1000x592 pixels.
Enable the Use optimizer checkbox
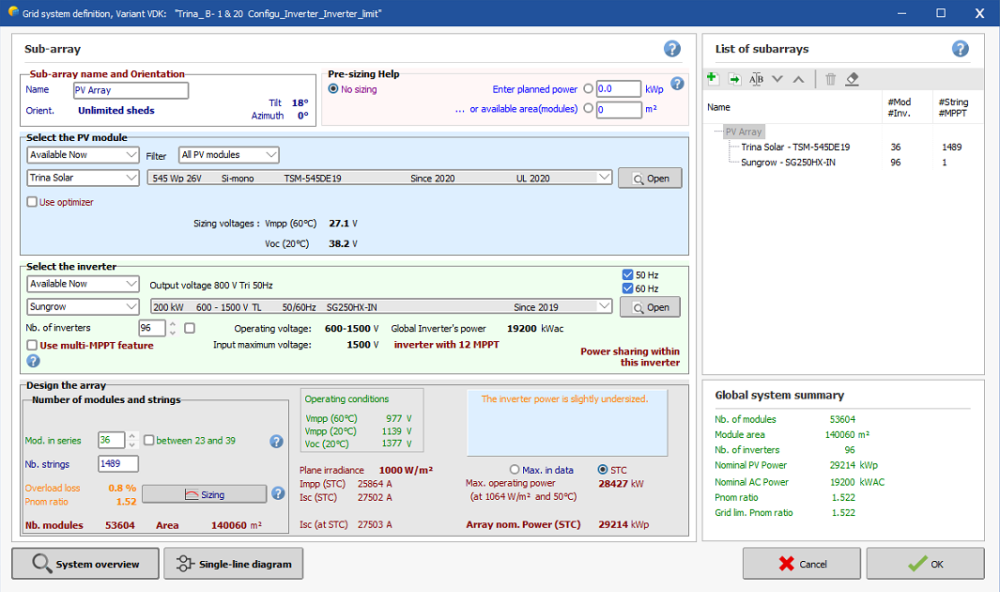32,202
